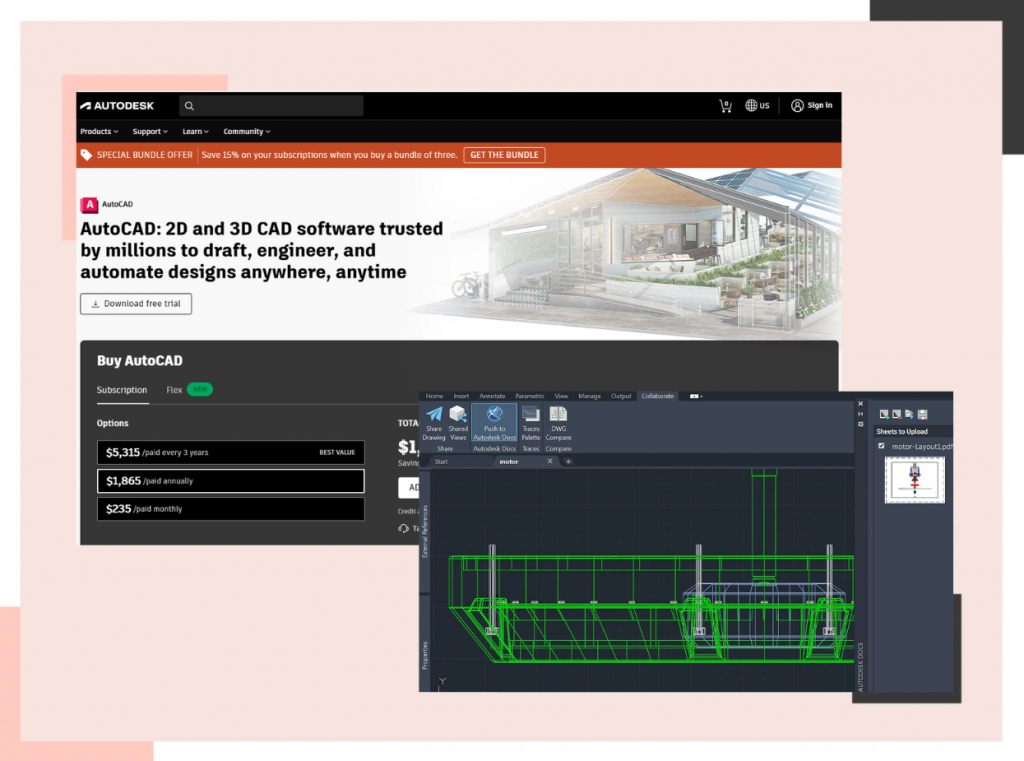
Task: Open the Properties side palette
Action: 424,655
